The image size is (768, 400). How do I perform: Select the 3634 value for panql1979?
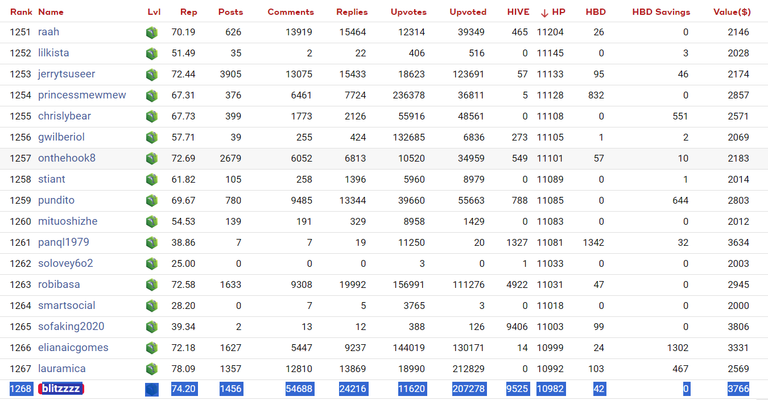738,242
